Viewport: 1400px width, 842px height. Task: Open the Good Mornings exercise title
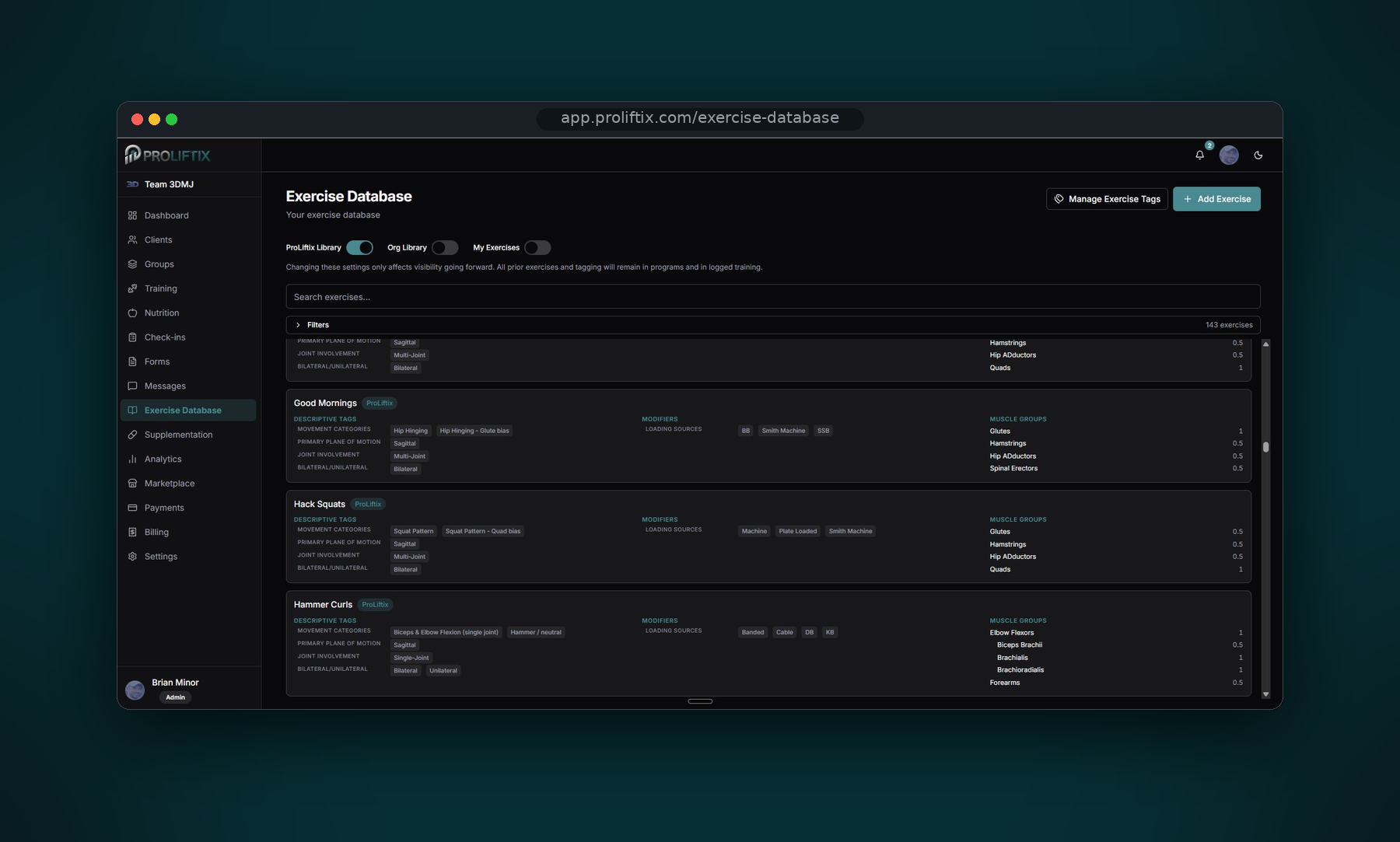[325, 403]
